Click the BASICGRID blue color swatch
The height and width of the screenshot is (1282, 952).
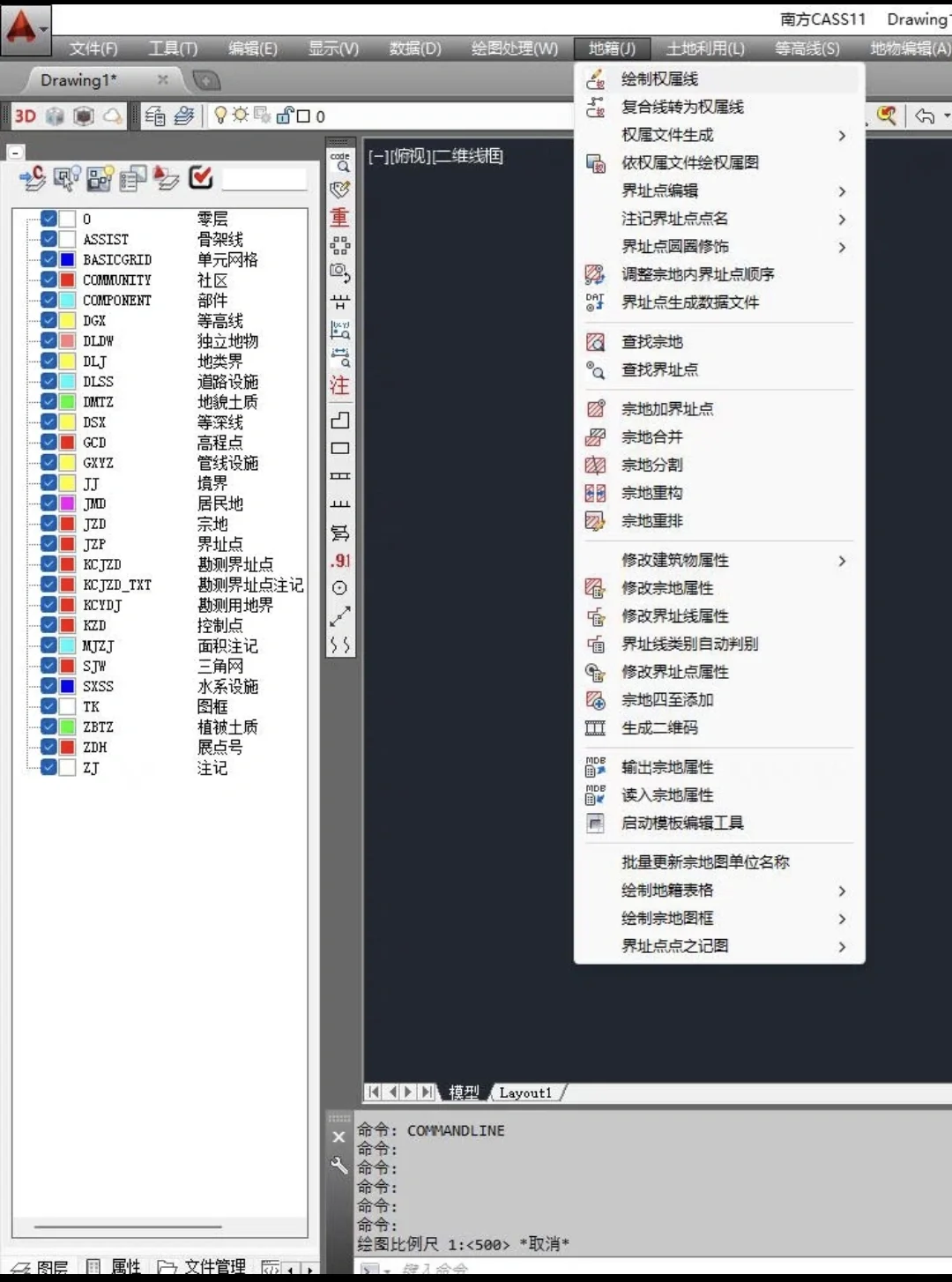(66, 258)
